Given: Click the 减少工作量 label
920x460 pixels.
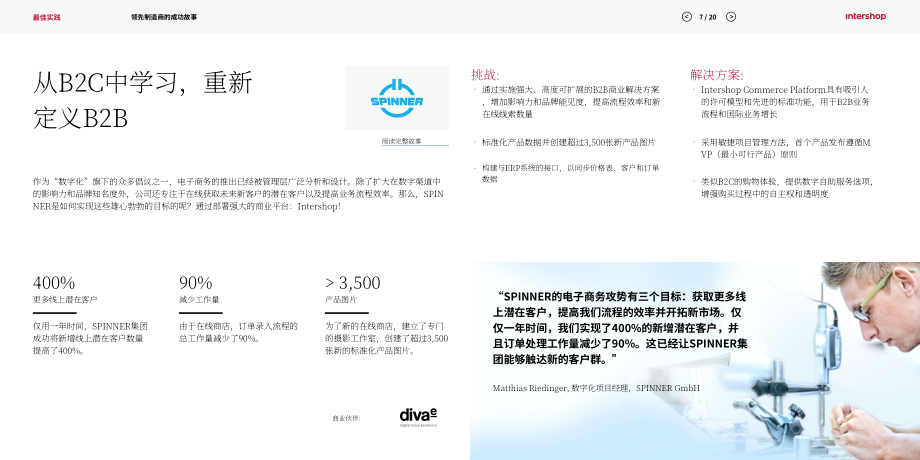Looking at the screenshot, I should [199, 300].
